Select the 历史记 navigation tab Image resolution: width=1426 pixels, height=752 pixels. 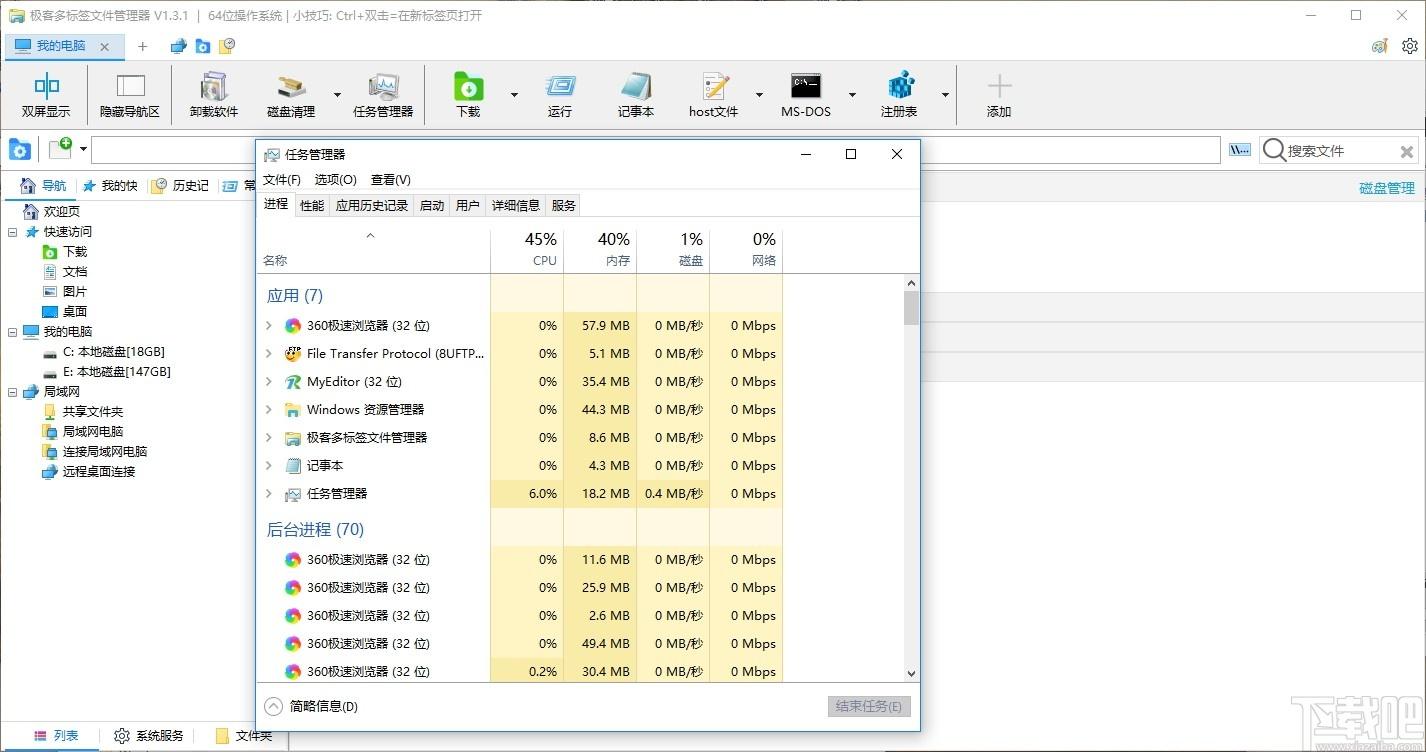(181, 186)
